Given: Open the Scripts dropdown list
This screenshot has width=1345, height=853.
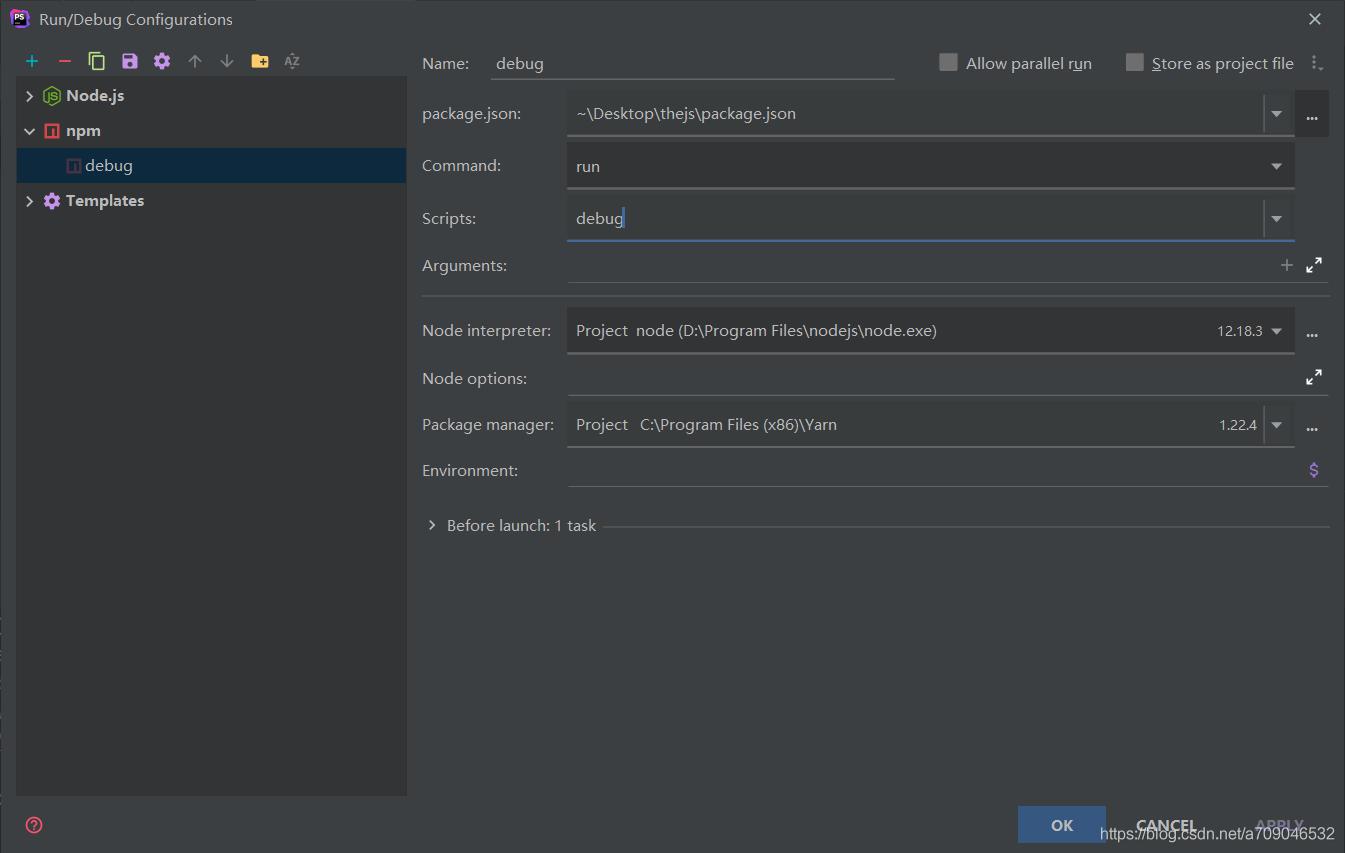Looking at the screenshot, I should coord(1276,218).
